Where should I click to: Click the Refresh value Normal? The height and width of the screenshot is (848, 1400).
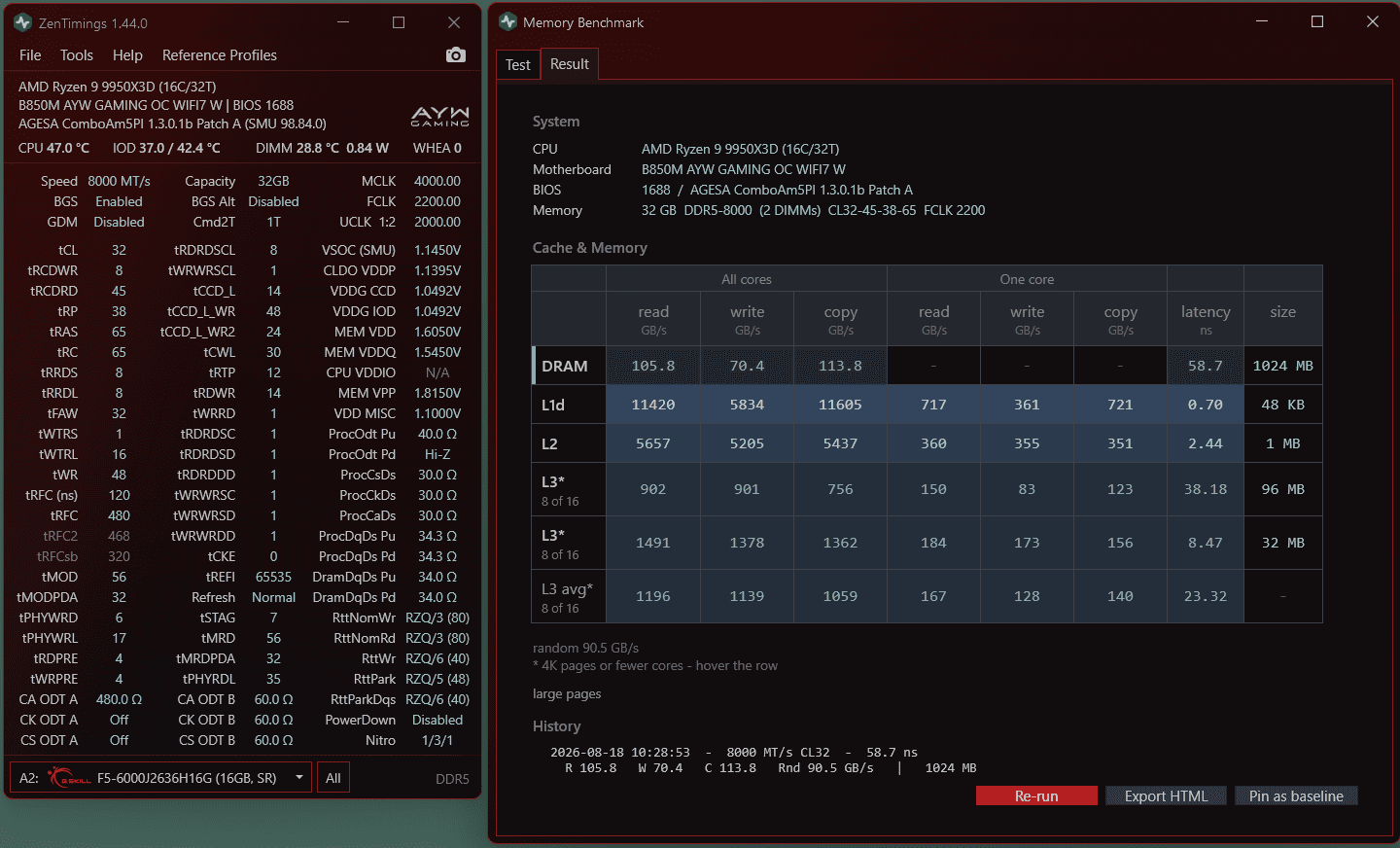point(273,597)
